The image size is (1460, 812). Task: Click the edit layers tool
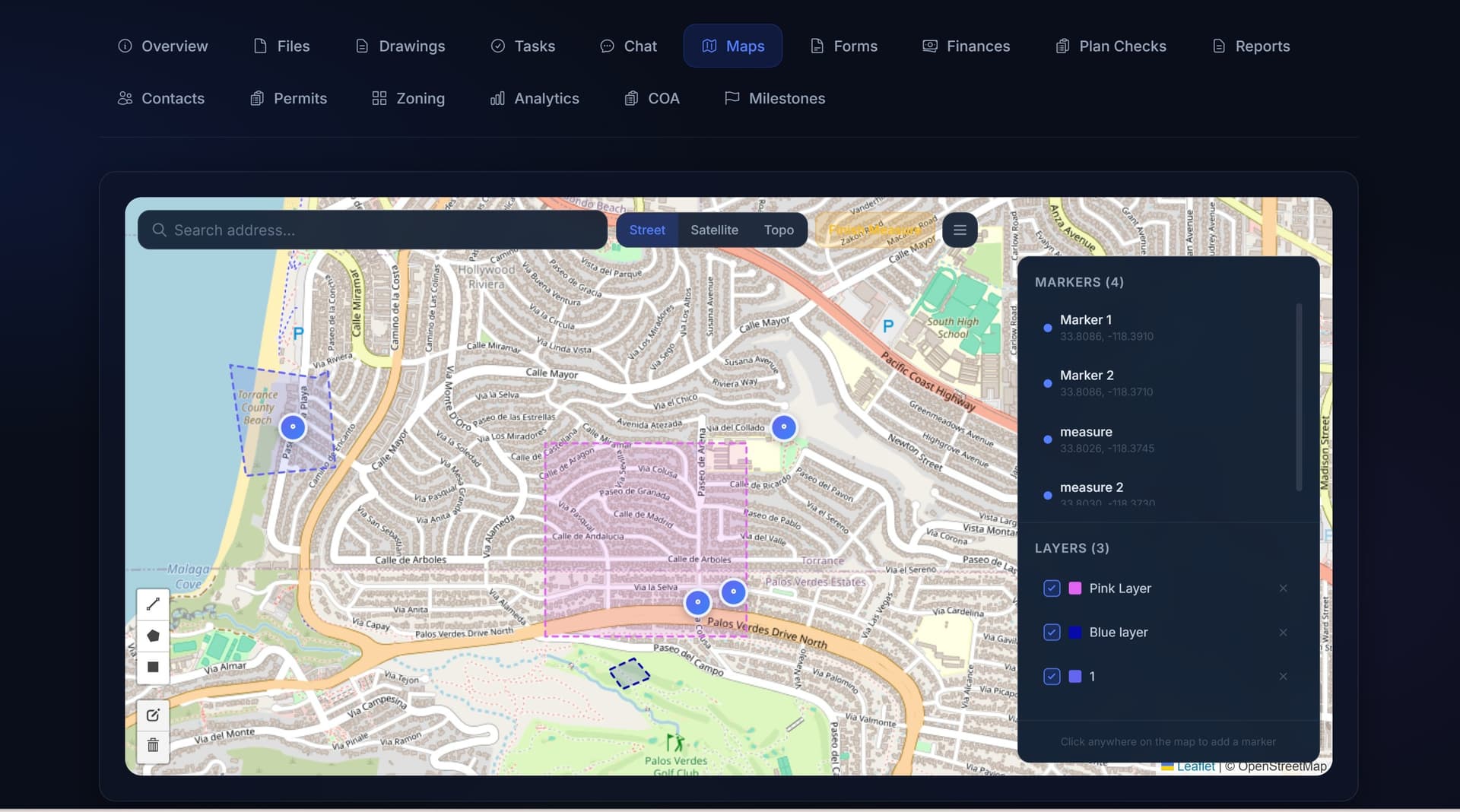coord(153,715)
